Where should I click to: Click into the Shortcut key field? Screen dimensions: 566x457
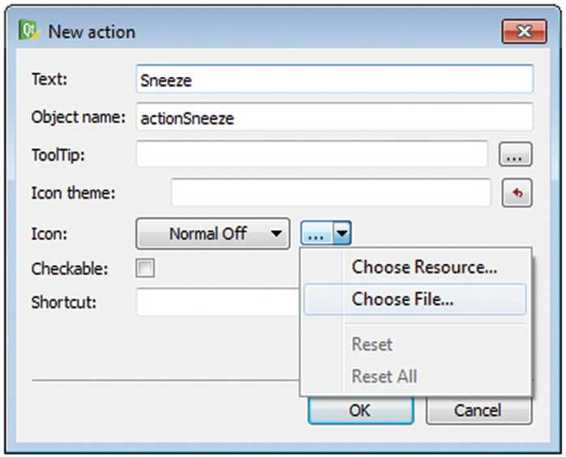pyautogui.click(x=218, y=302)
